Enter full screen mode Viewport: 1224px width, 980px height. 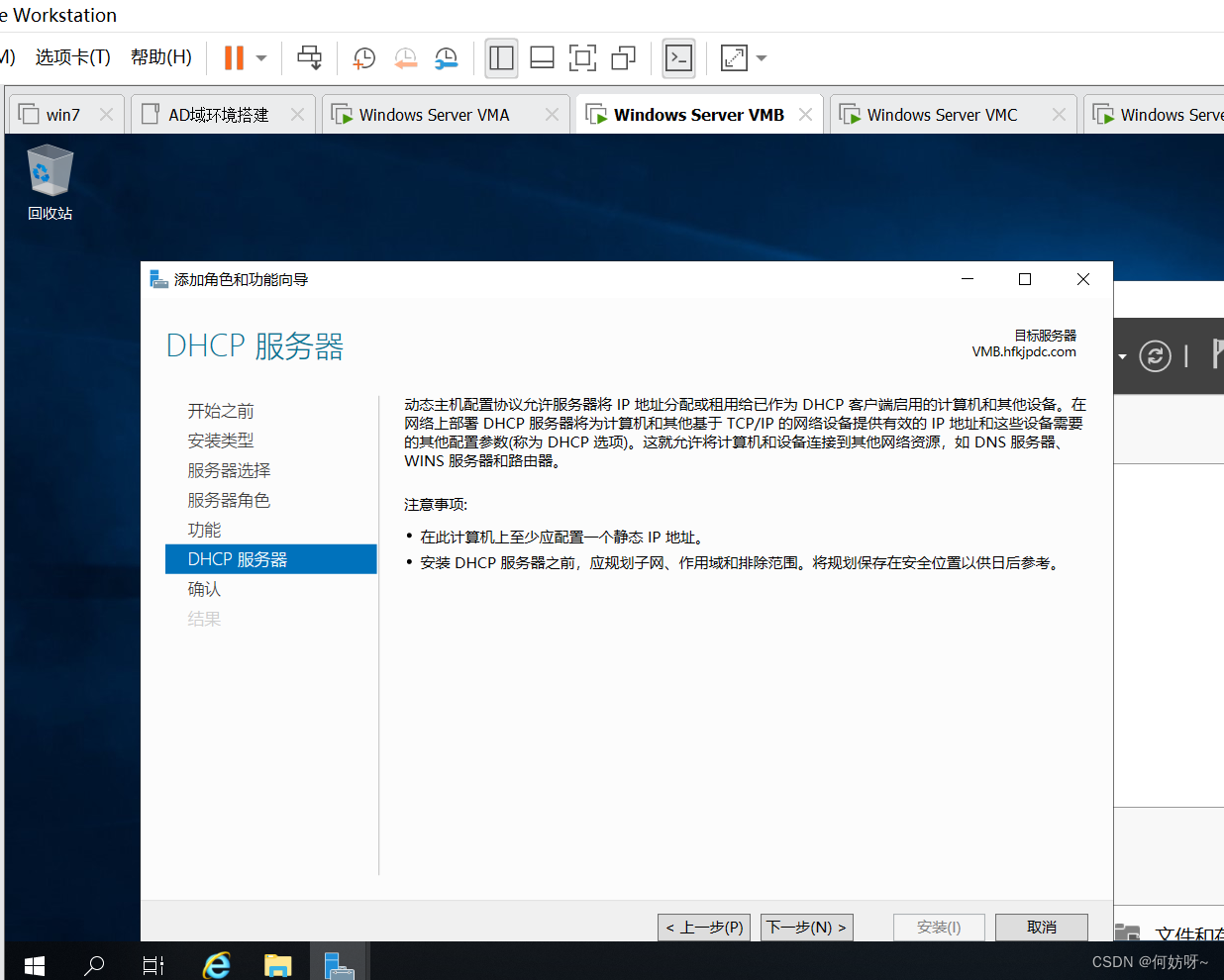(x=582, y=58)
